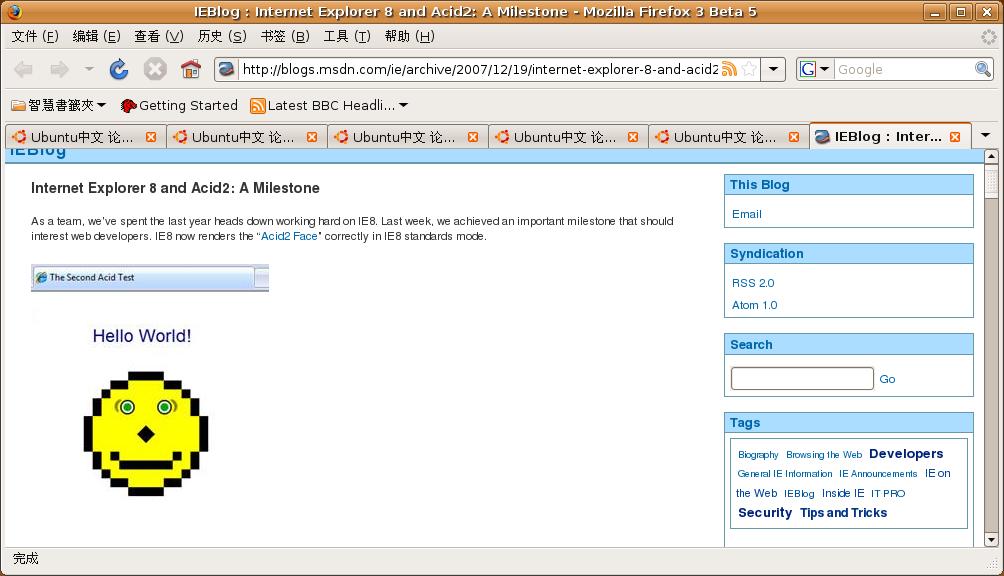The height and width of the screenshot is (576, 1004).
Task: Reload the current page
Action: pos(118,69)
